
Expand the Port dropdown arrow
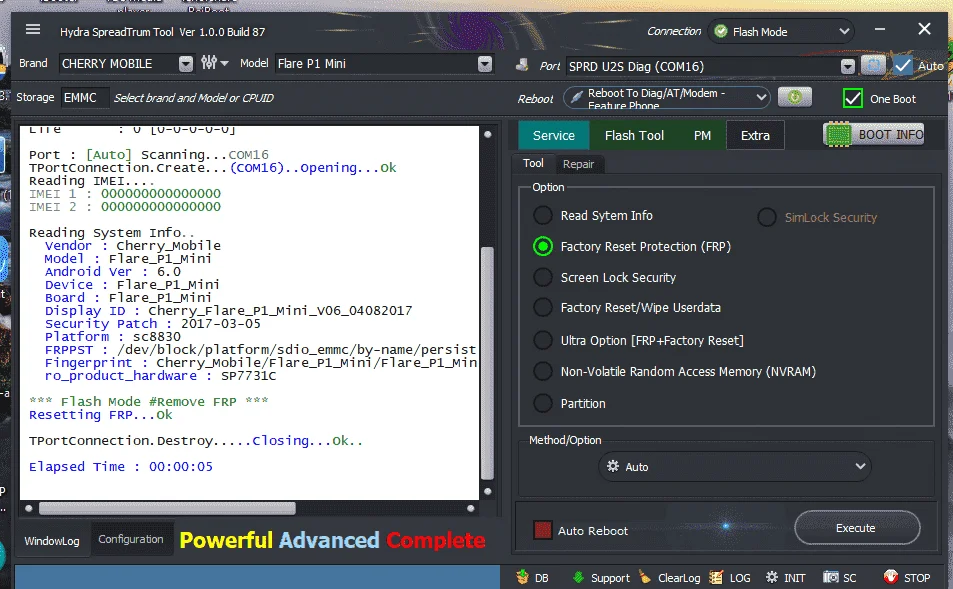coord(848,66)
